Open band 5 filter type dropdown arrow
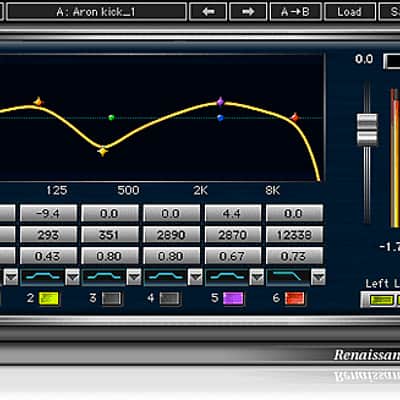Image resolution: width=400 pixels, height=400 pixels. point(257,277)
